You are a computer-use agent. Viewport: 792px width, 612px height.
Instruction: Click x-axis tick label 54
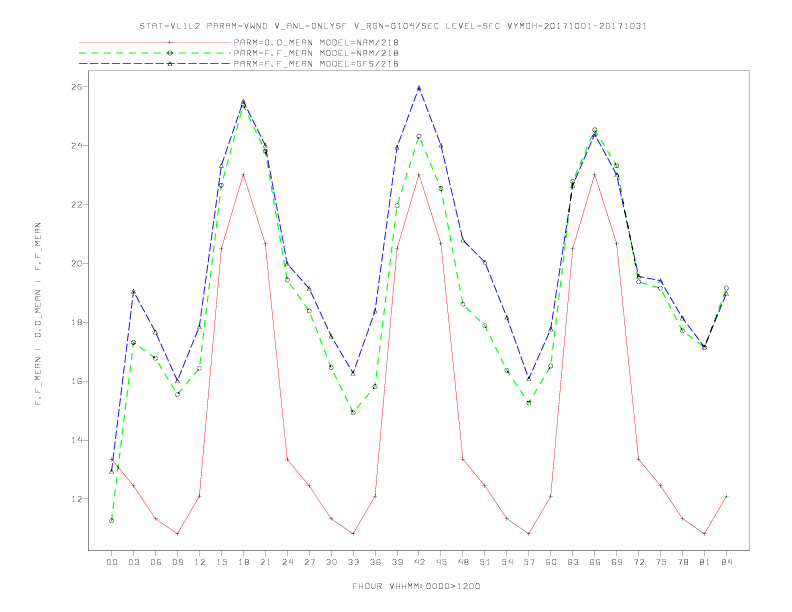(x=507, y=562)
